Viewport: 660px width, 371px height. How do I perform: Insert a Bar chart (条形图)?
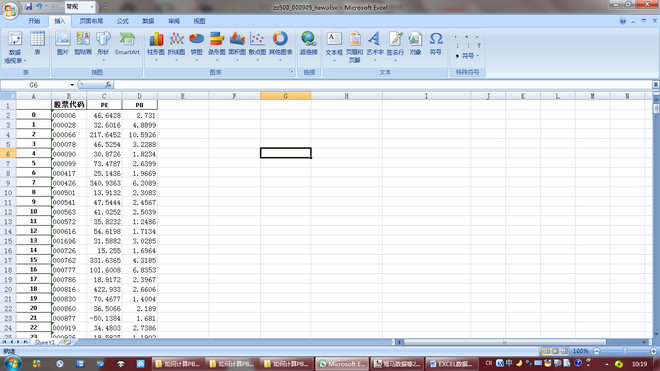click(217, 45)
